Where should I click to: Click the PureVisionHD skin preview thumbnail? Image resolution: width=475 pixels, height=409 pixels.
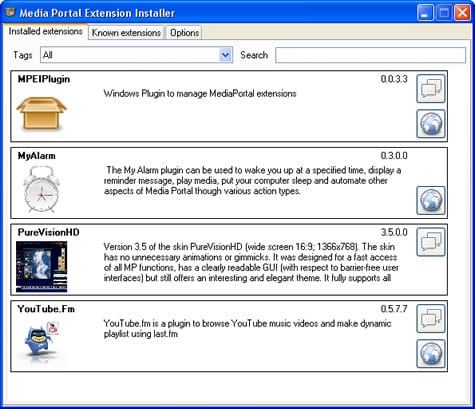(x=41, y=267)
